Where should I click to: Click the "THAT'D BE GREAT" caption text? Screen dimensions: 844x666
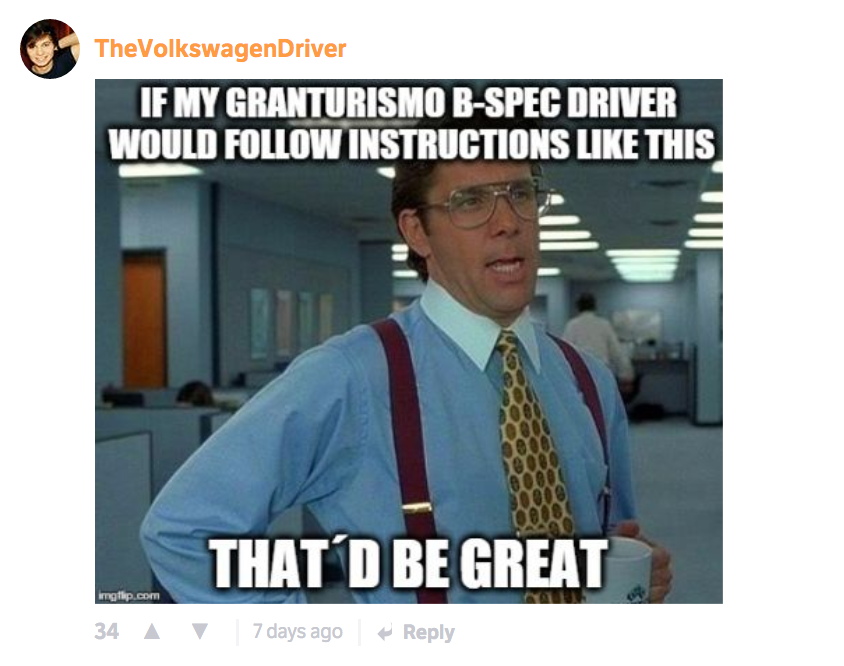(x=408, y=563)
